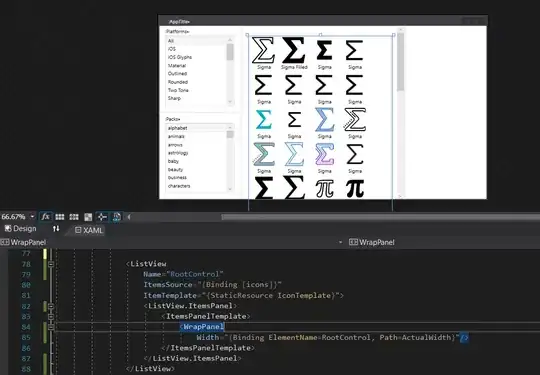Switch to the XAML tab
The width and height of the screenshot is (540, 375).
[x=89, y=230]
